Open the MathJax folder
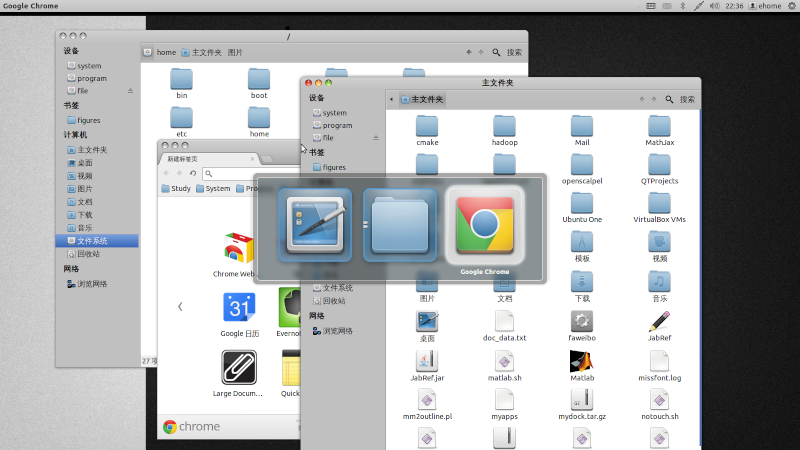Viewport: 800px width, 450px height. pyautogui.click(x=660, y=131)
